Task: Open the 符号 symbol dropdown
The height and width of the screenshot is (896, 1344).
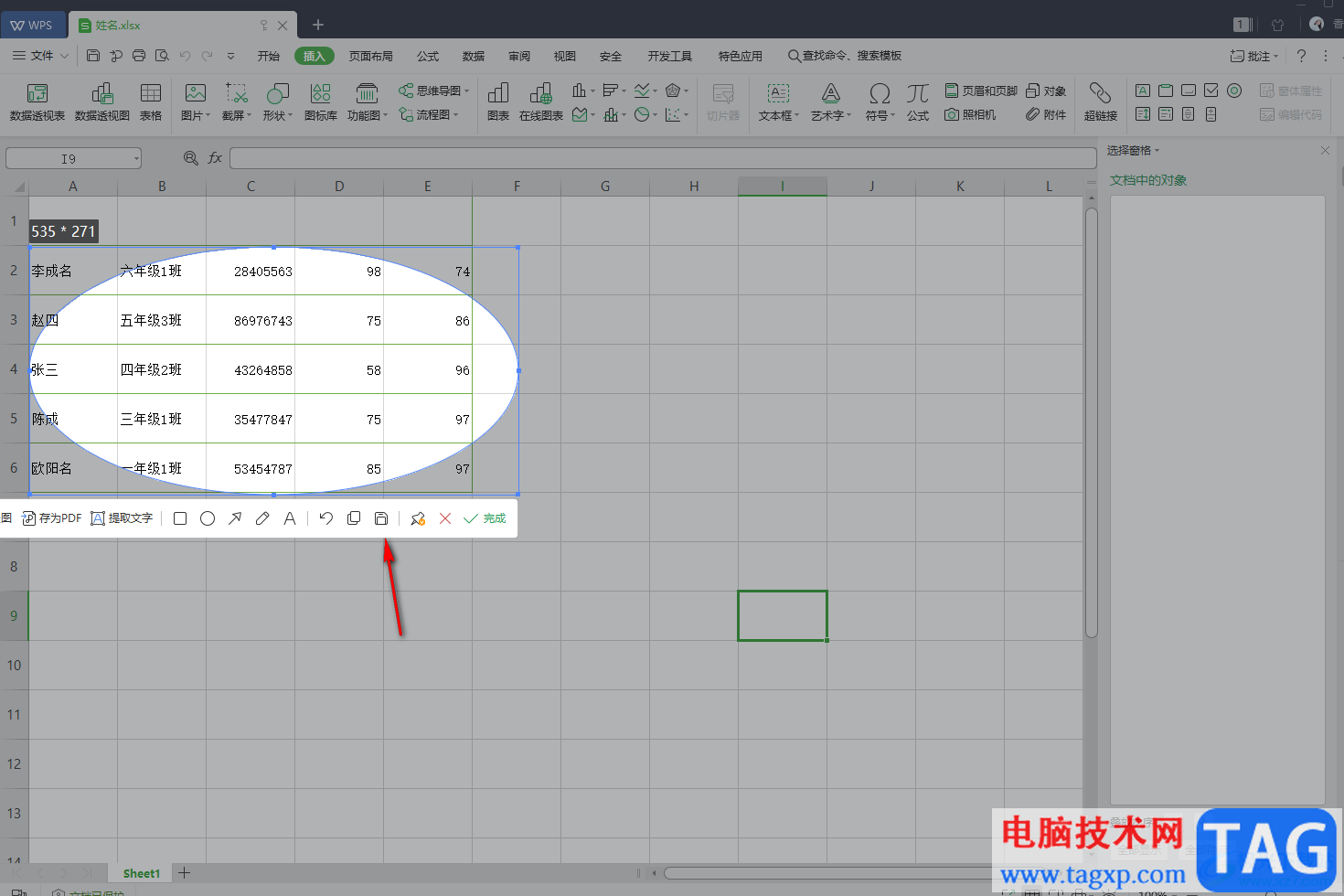Action: point(880,102)
